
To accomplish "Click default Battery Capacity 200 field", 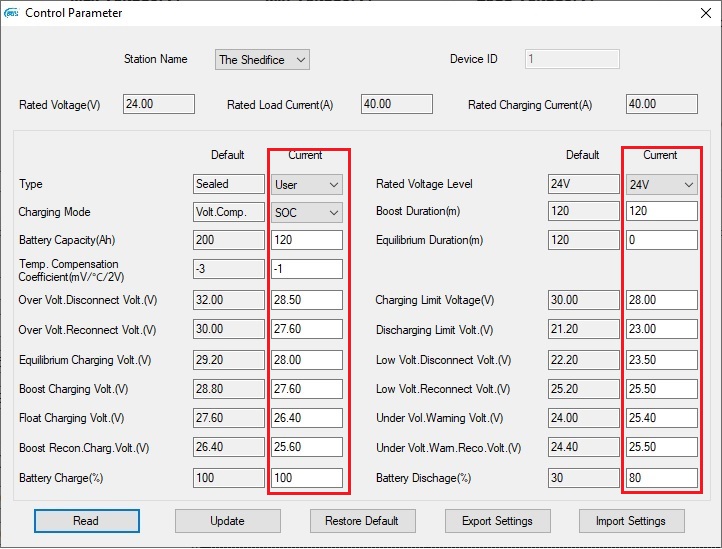I will [229, 240].
